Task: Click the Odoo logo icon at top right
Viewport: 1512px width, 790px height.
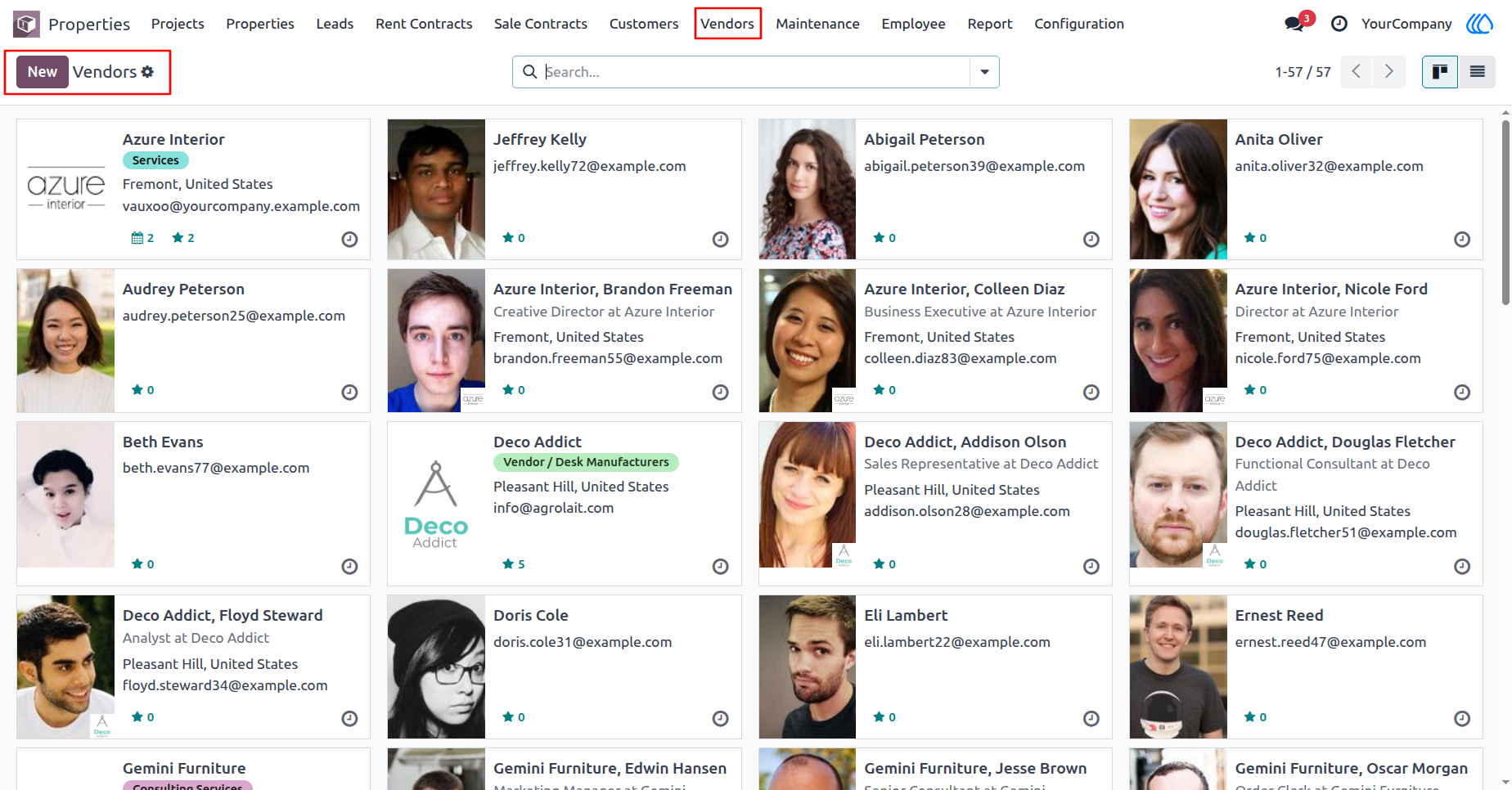Action: 1479,24
